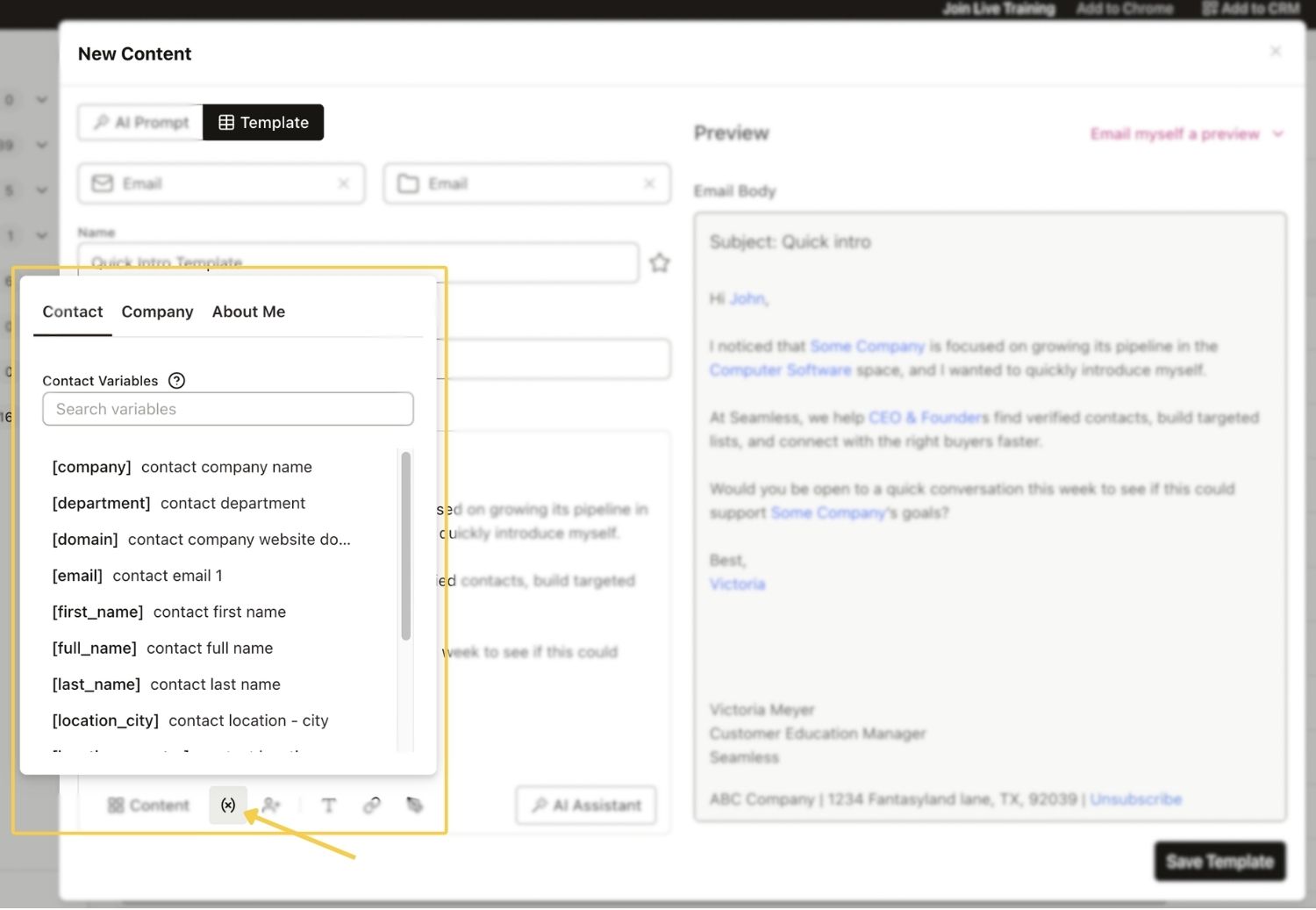
Task: Select the AI Prompt mode tab
Action: 140,122
